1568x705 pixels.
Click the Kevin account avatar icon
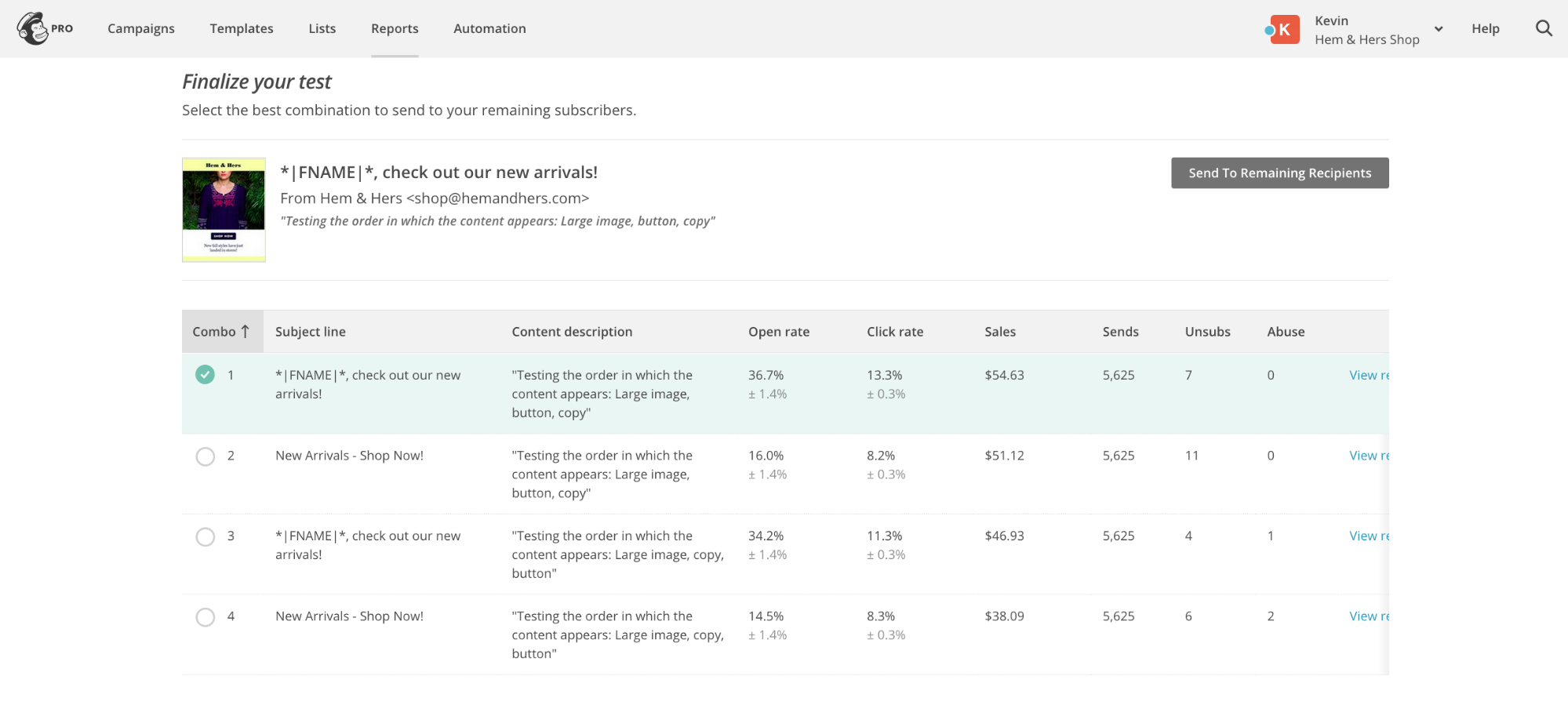pos(1284,29)
